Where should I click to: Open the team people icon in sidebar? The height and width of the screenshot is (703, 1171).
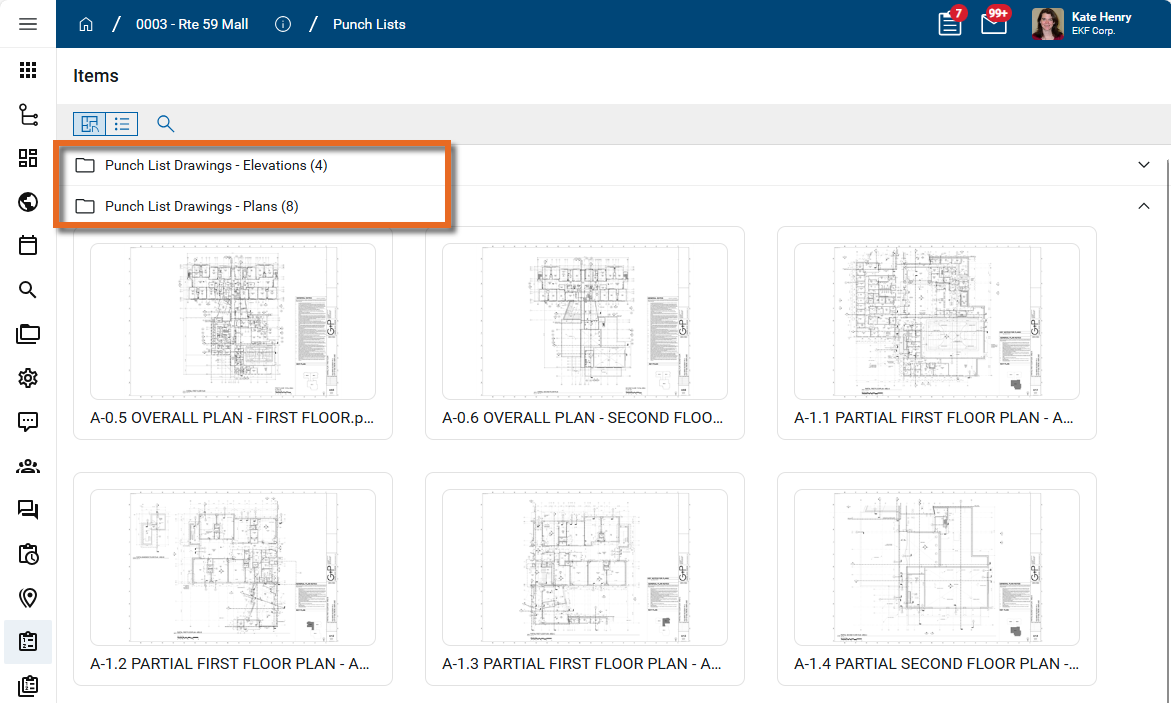28,466
